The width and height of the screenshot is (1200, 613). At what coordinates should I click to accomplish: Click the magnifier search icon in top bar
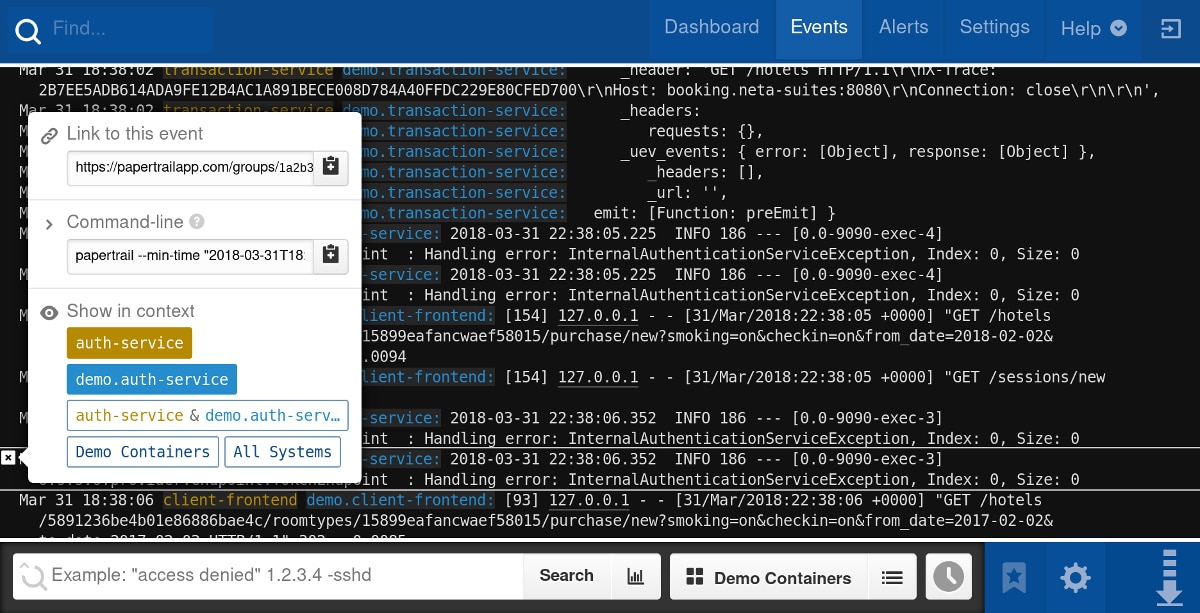click(28, 31)
